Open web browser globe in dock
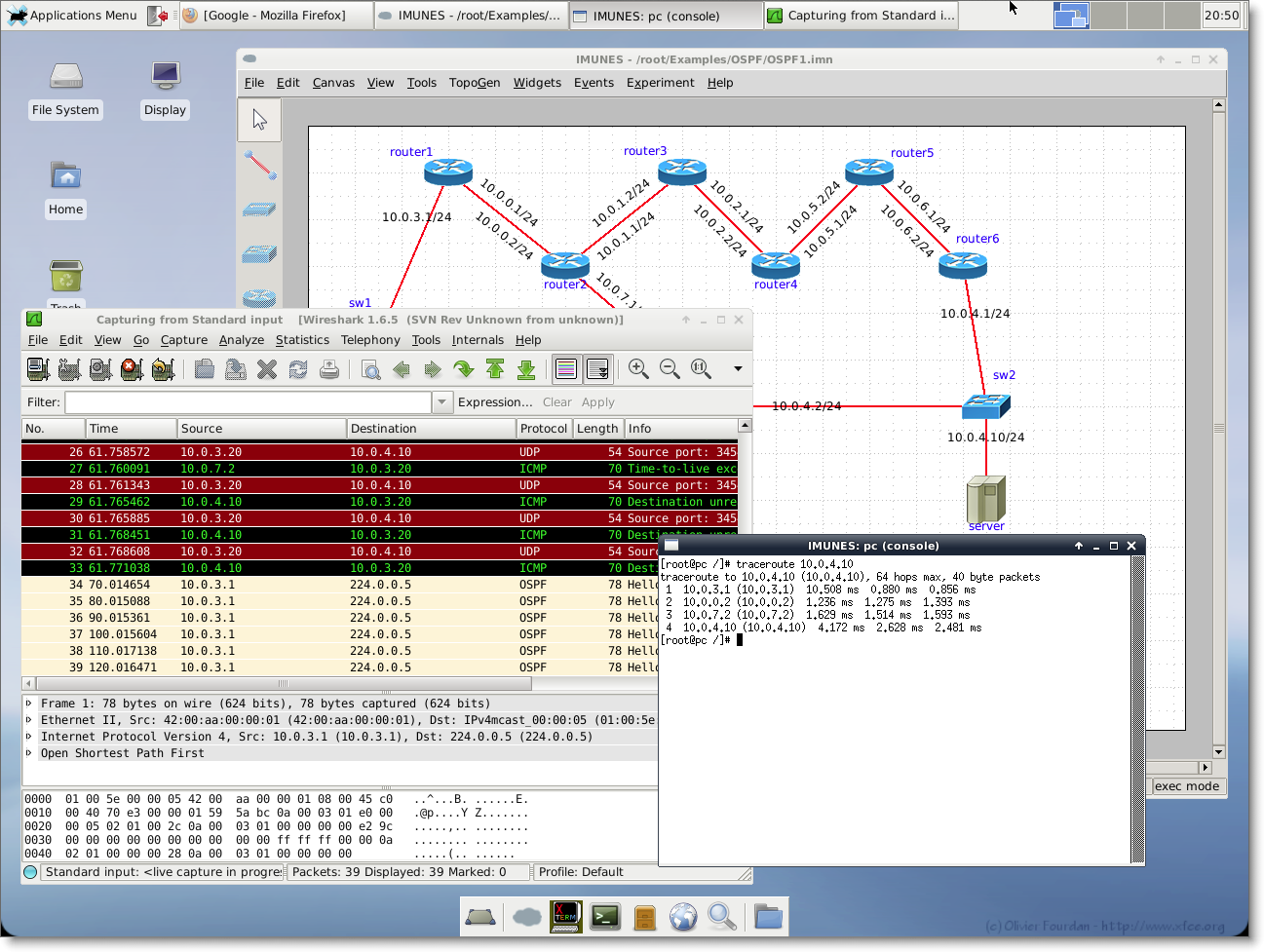Screen dimensions: 1264x952 click(x=683, y=917)
